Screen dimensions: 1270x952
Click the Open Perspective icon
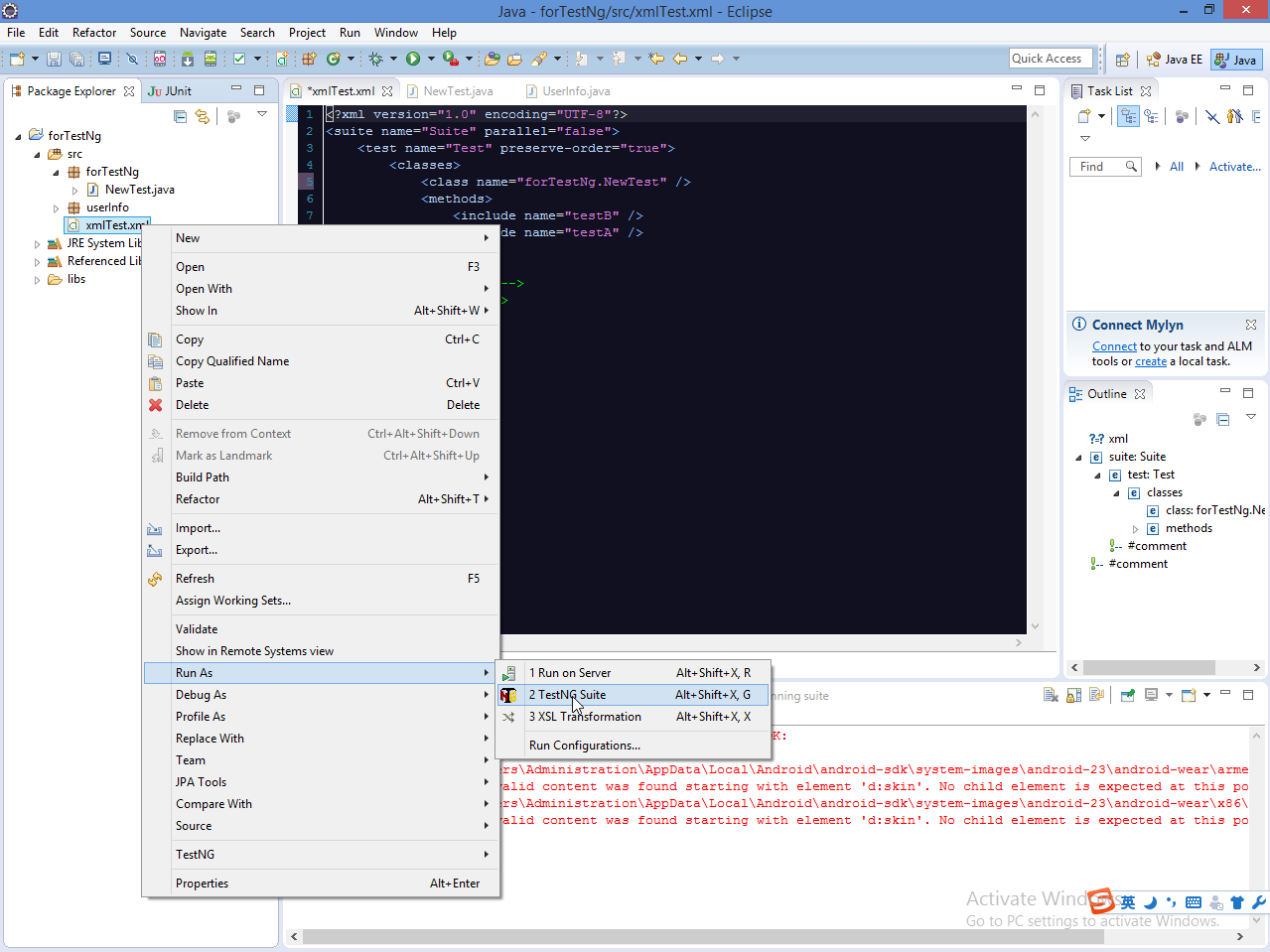[x=1122, y=60]
